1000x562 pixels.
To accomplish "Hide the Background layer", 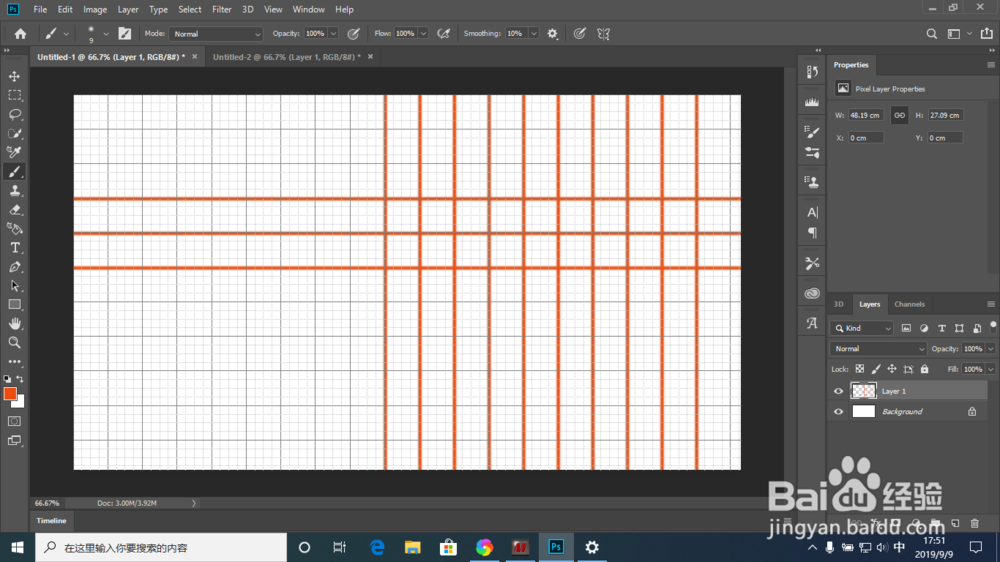I will coord(838,412).
